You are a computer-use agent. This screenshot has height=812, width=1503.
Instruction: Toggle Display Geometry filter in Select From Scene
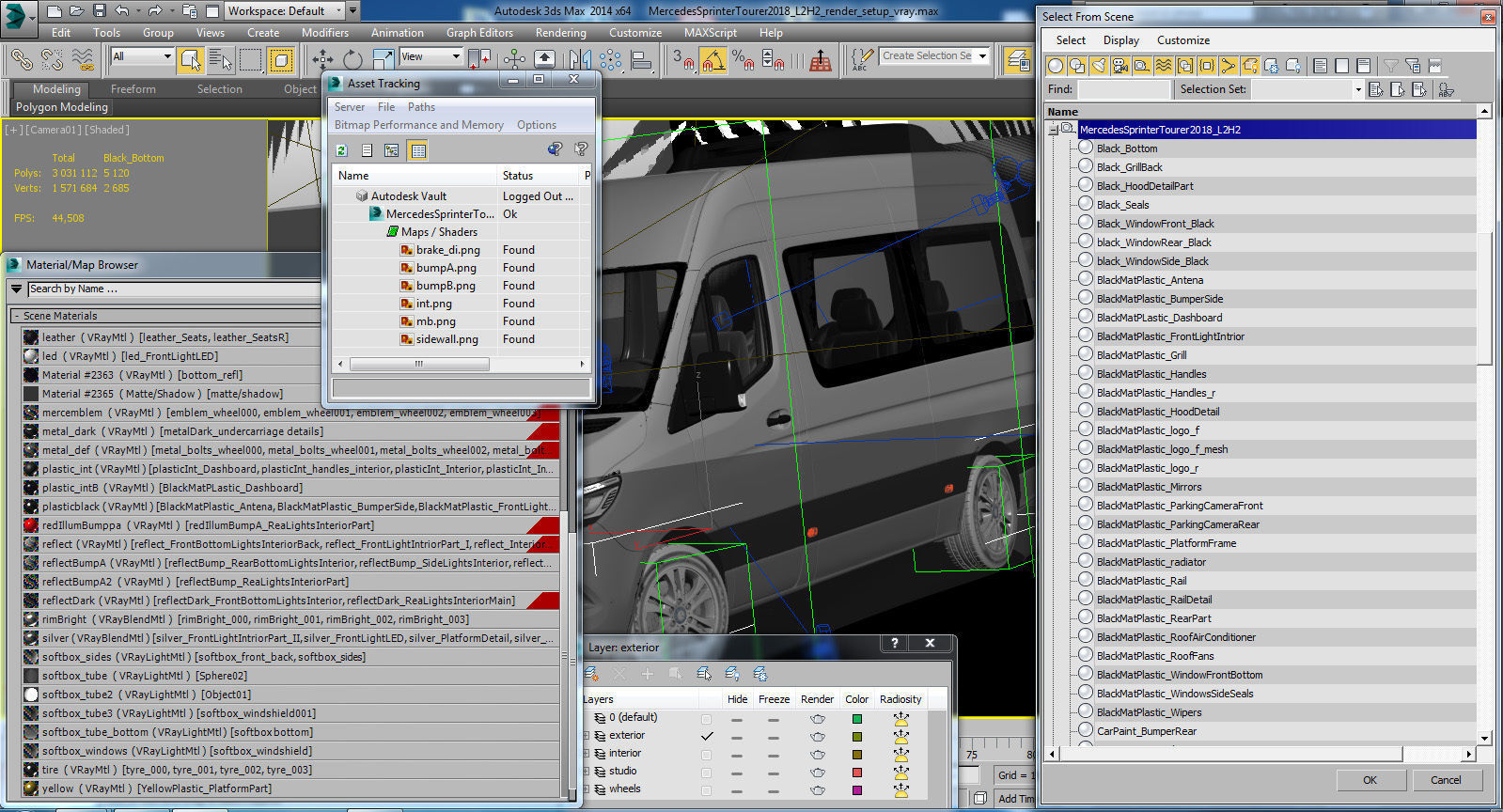[x=1056, y=65]
